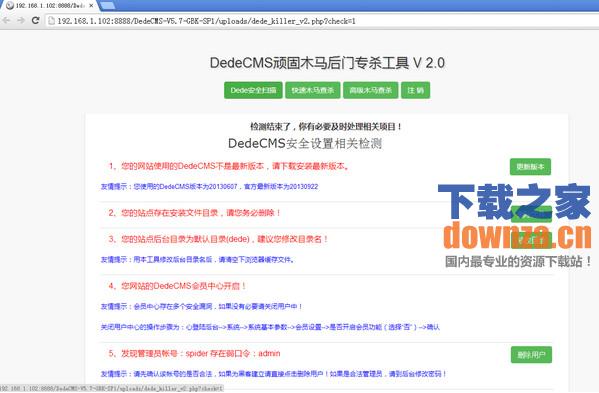Click the Dede安全扫描 green button
This screenshot has height=393, width=599.
[x=253, y=91]
